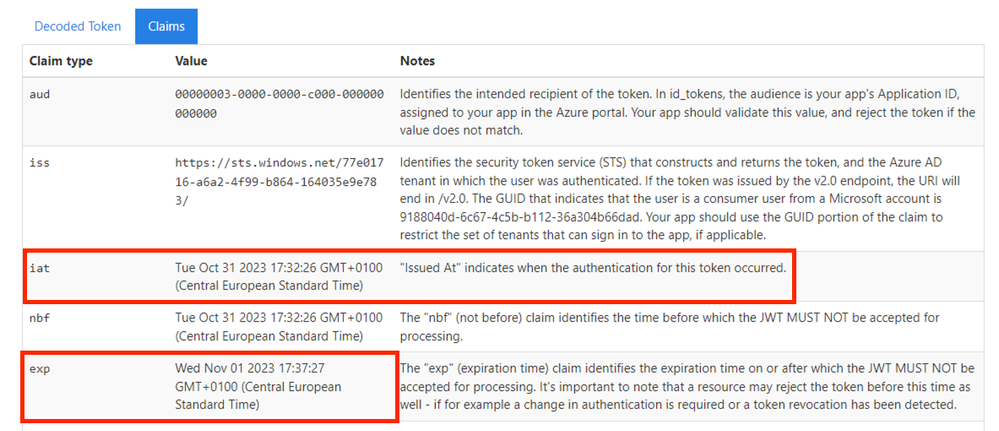This screenshot has width=999, height=431.
Task: Click the Claim type column header
Action: [x=61, y=61]
